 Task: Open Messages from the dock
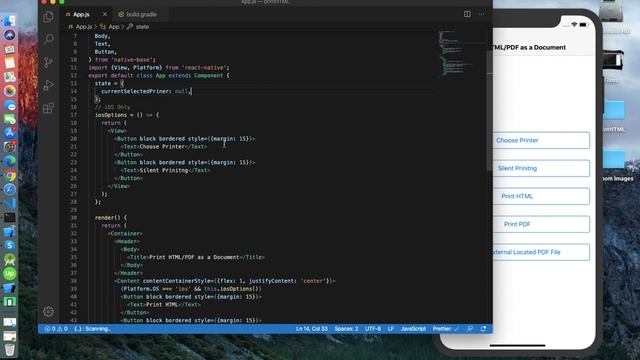coord(10,106)
